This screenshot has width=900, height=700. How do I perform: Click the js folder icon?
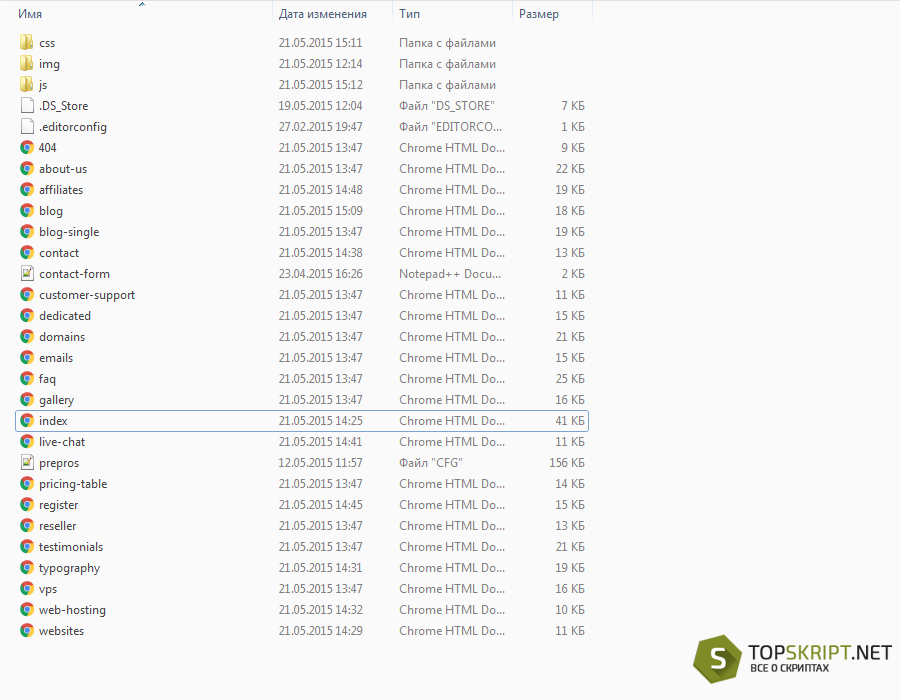click(x=26, y=84)
